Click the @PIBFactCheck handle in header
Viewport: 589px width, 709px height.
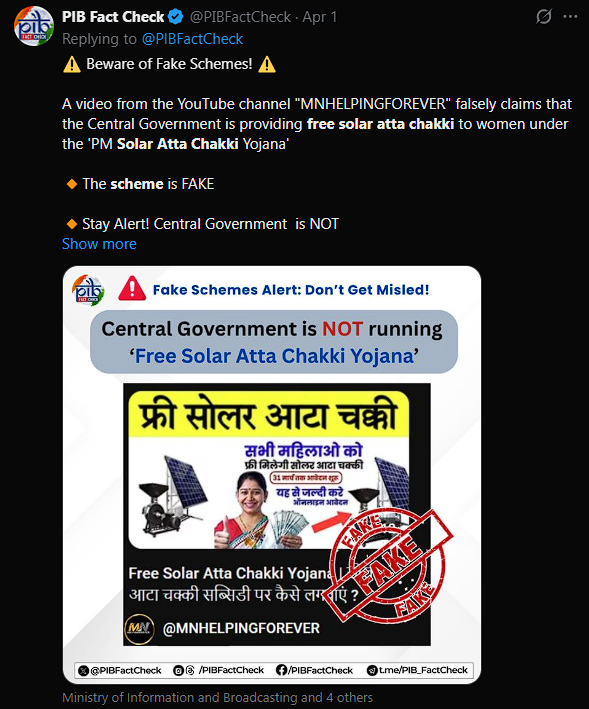tap(240, 17)
